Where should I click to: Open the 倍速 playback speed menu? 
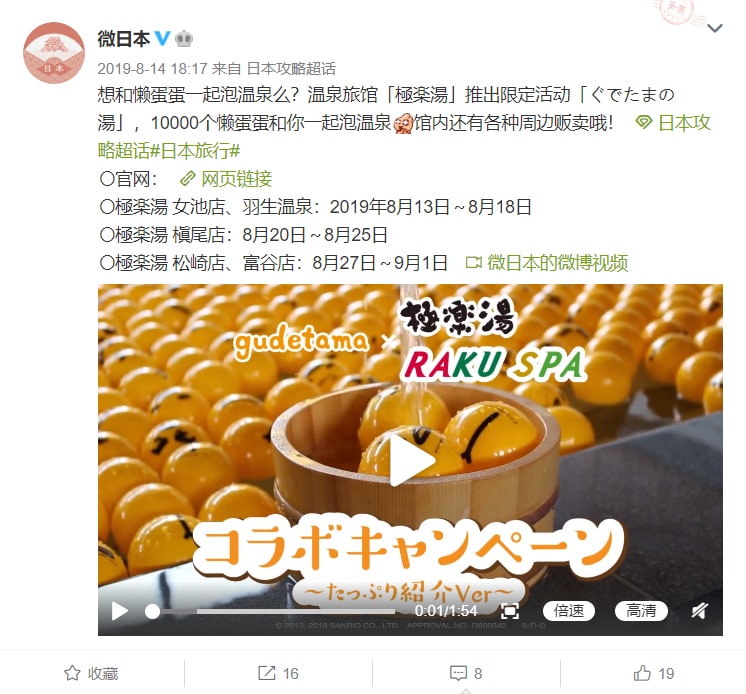coord(569,611)
